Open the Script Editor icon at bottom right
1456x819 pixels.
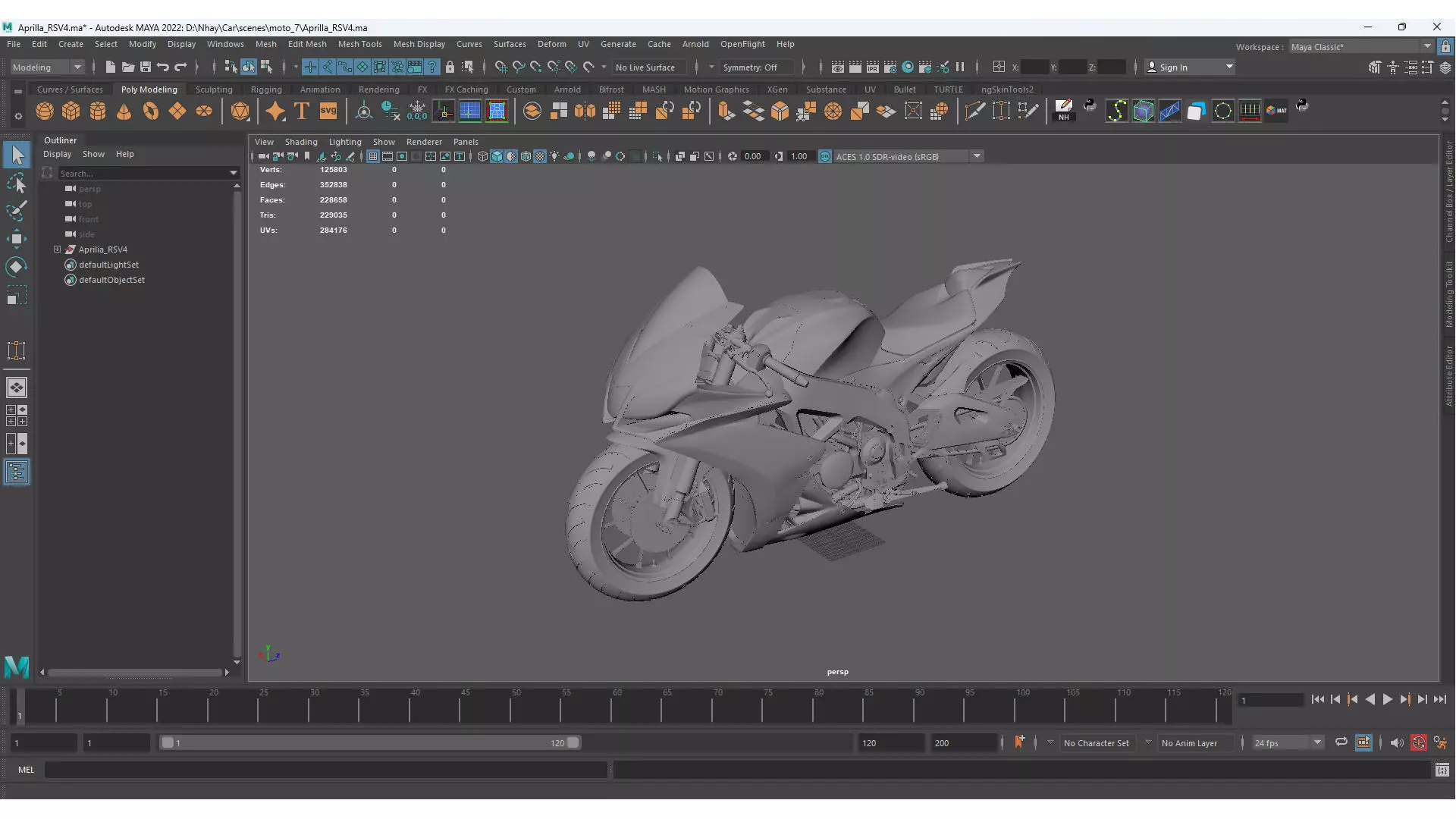coord(1442,770)
